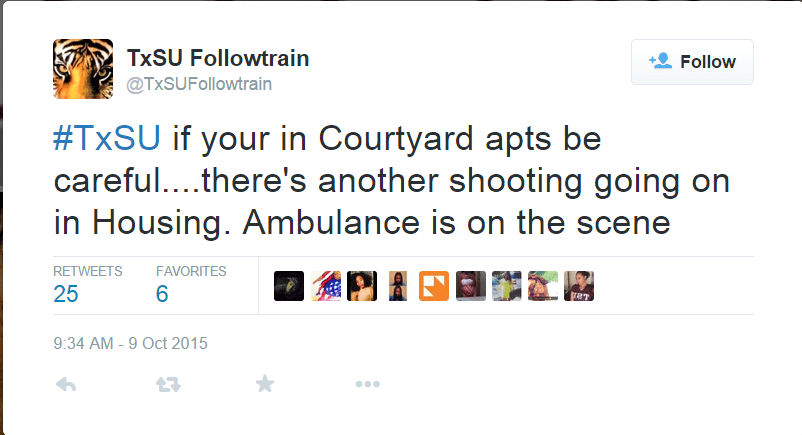This screenshot has width=802, height=435.
Task: Click the tiger profile avatar
Action: [x=83, y=69]
